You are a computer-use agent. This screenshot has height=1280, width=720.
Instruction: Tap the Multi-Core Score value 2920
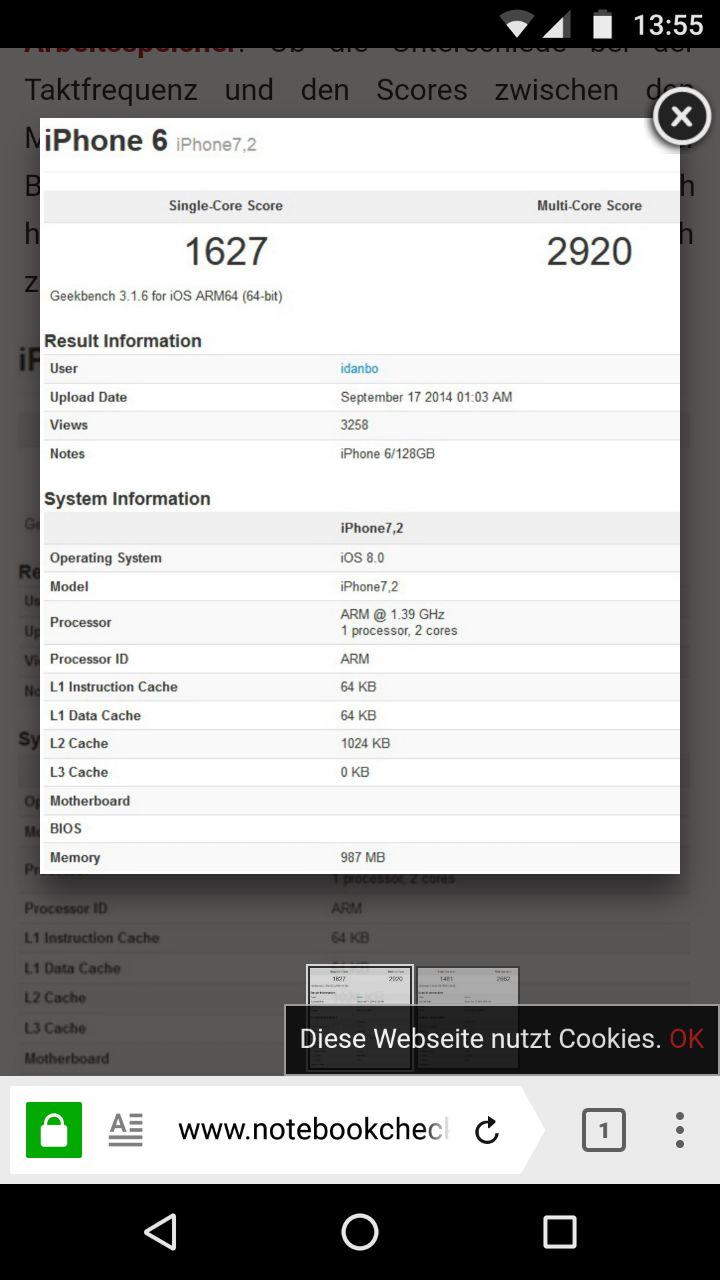click(589, 252)
